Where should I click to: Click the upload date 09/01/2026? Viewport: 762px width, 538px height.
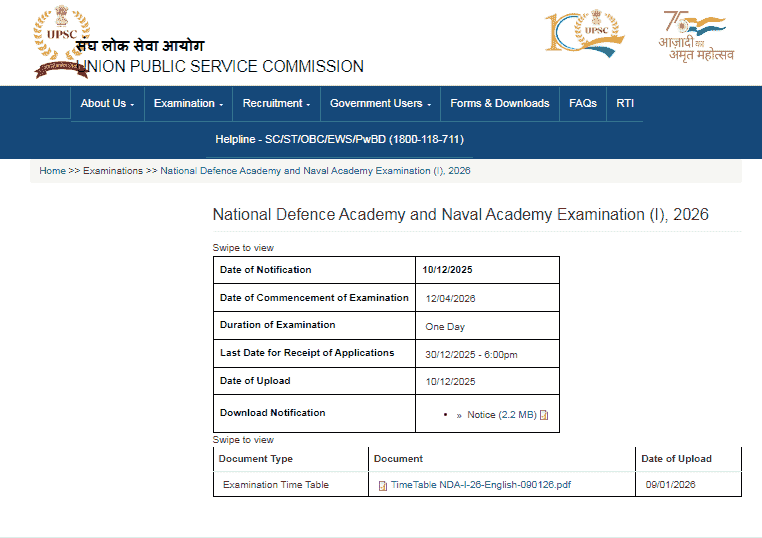(x=671, y=485)
